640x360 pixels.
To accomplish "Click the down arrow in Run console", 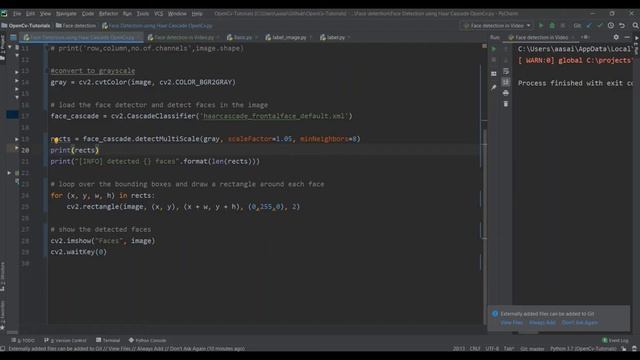I will tap(506, 60).
